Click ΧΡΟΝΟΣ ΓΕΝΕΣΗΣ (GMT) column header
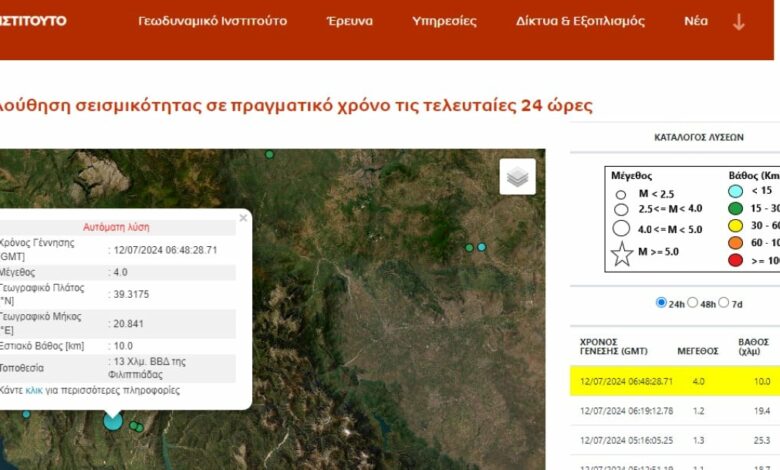This screenshot has height=470, width=780. tap(614, 347)
